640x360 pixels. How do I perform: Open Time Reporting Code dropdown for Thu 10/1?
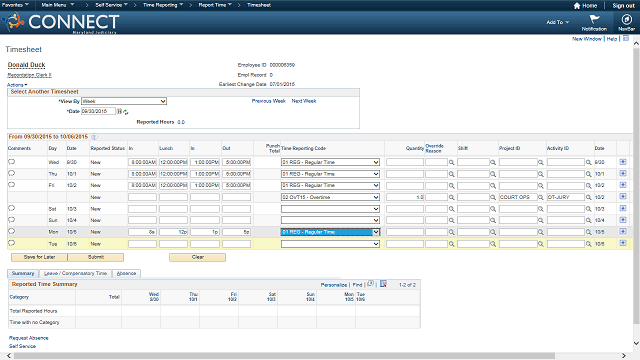point(330,174)
